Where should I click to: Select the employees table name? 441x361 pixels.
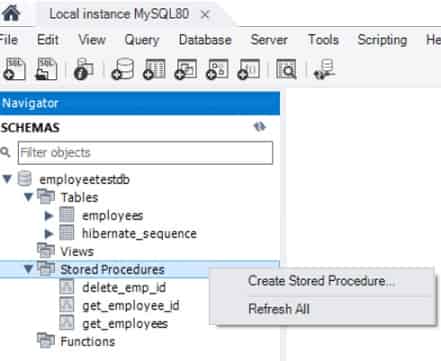[x=113, y=216]
